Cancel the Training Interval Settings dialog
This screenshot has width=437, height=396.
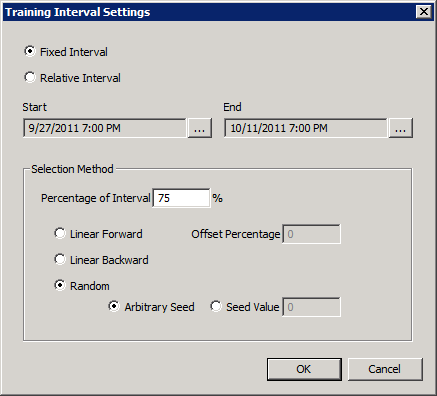click(385, 369)
